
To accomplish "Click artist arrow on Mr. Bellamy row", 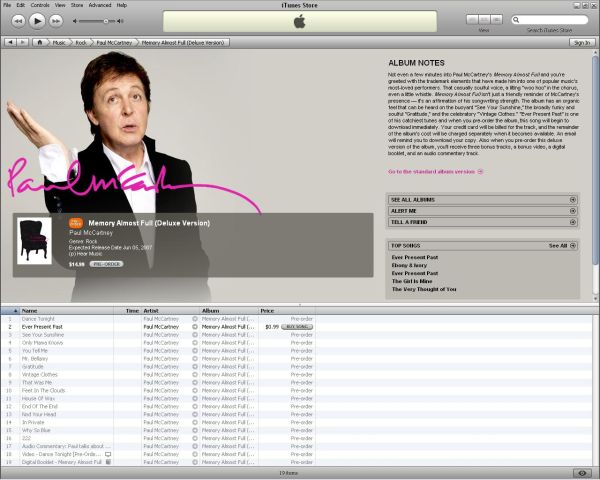I will (195, 359).
